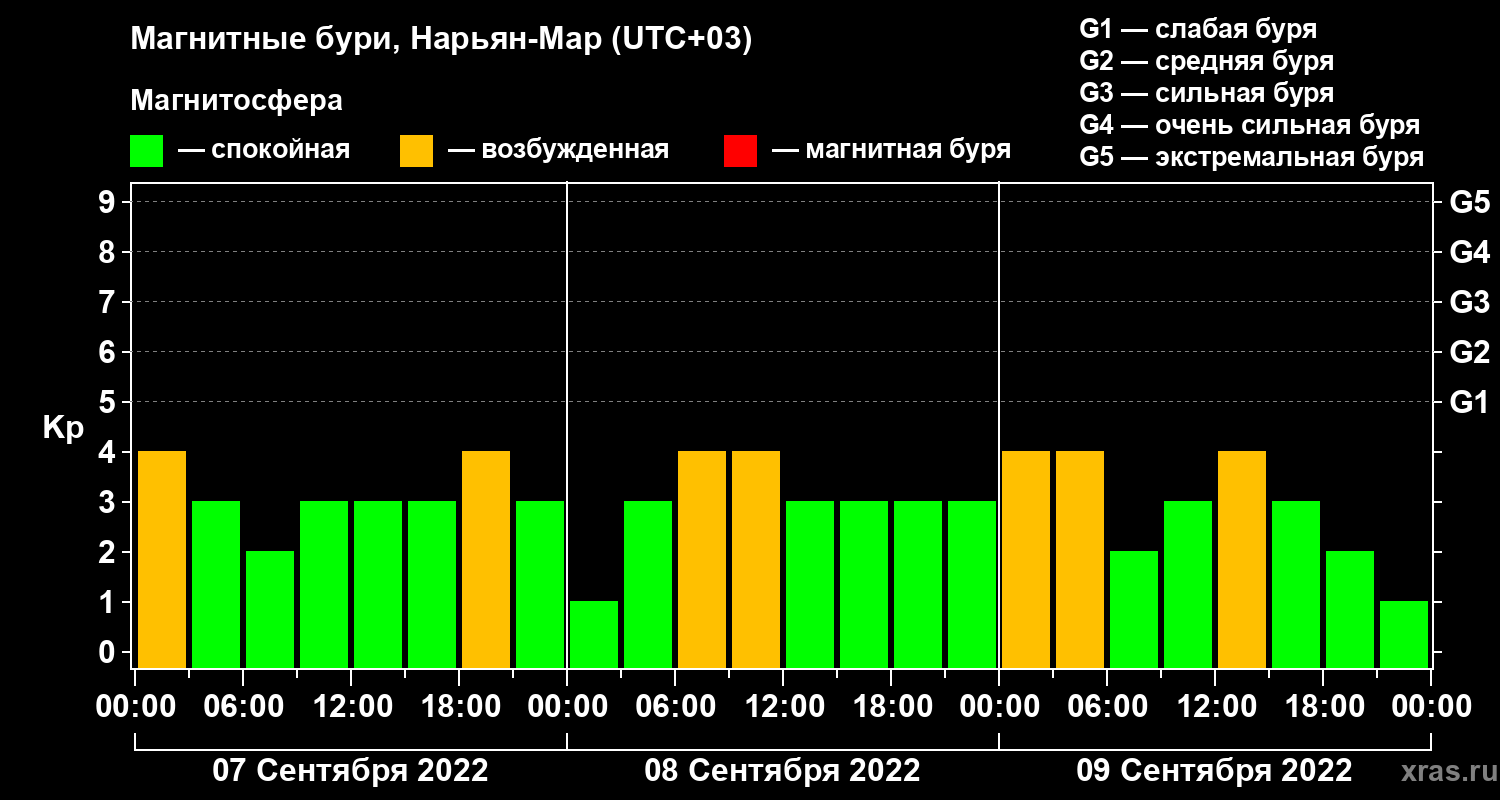
Task: Click the '07 Сентября 2022' date label
Action: pos(351,771)
